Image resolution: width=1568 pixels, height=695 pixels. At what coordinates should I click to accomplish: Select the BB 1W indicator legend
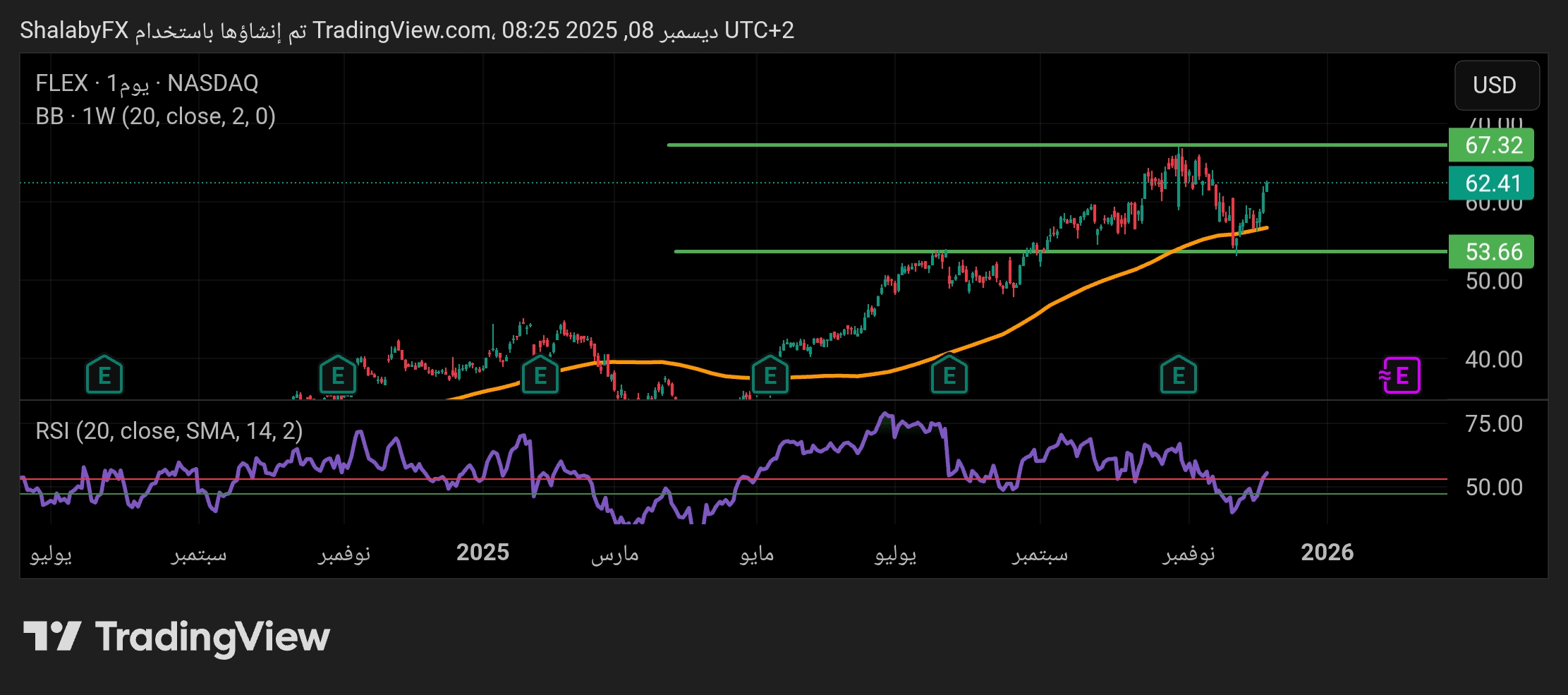155,116
